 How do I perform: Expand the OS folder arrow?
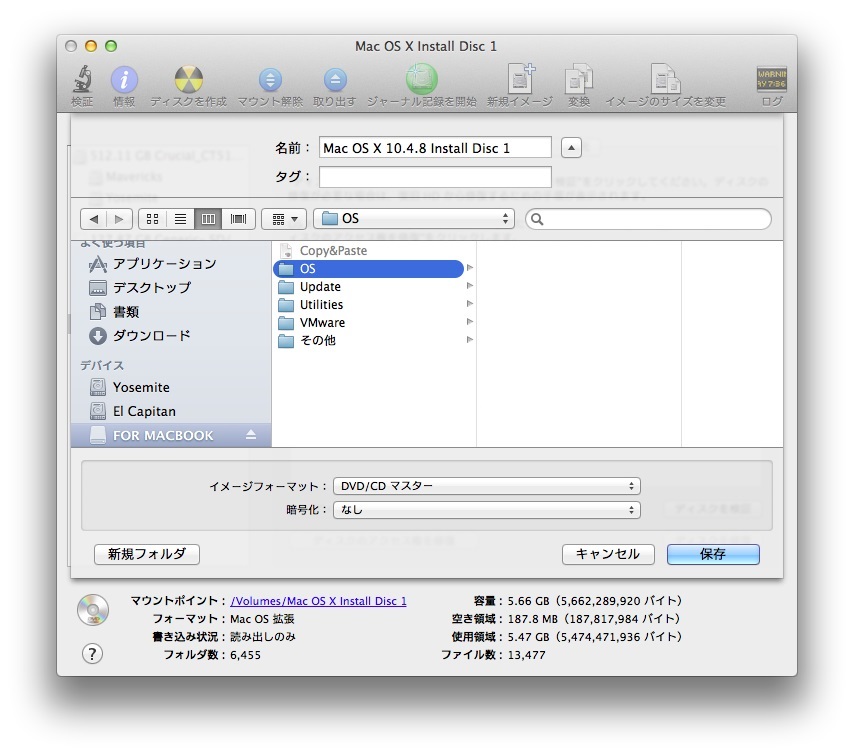pos(469,268)
